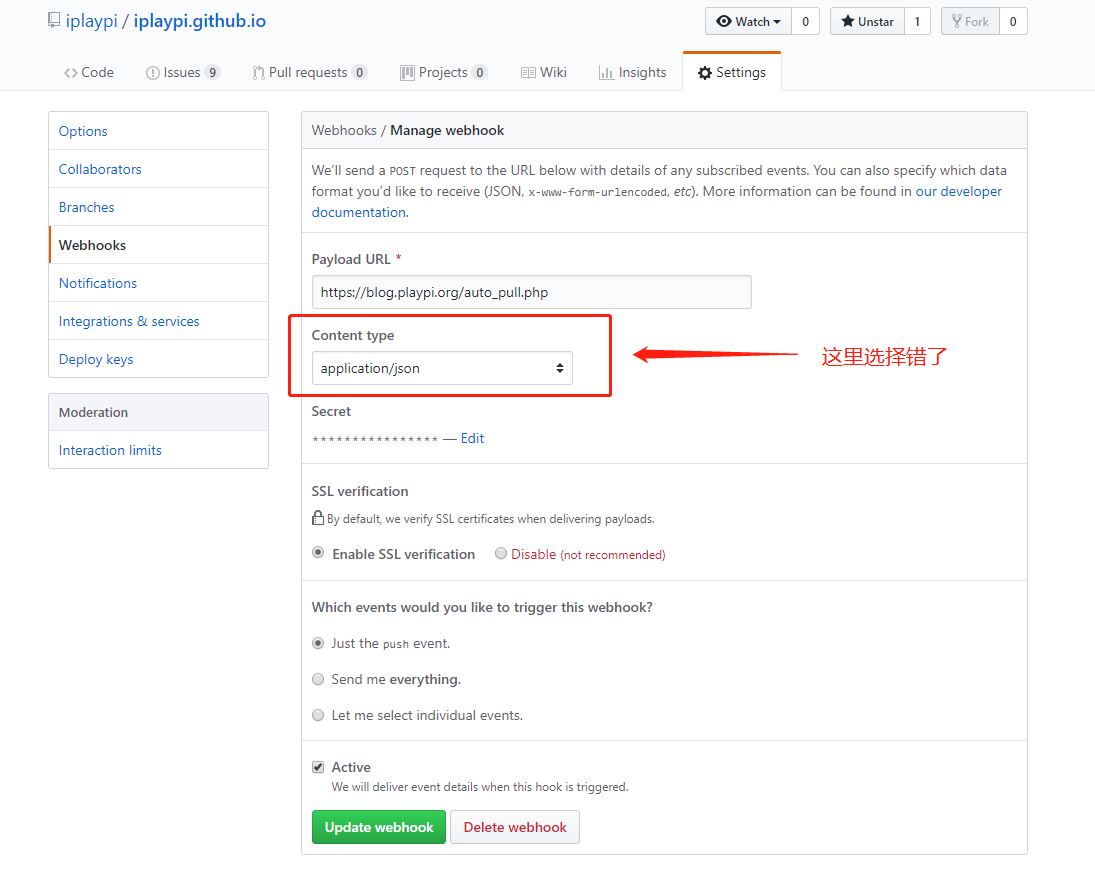Screen dimensions: 1095x882
Task: Click the watchers count 0
Action: [x=805, y=21]
